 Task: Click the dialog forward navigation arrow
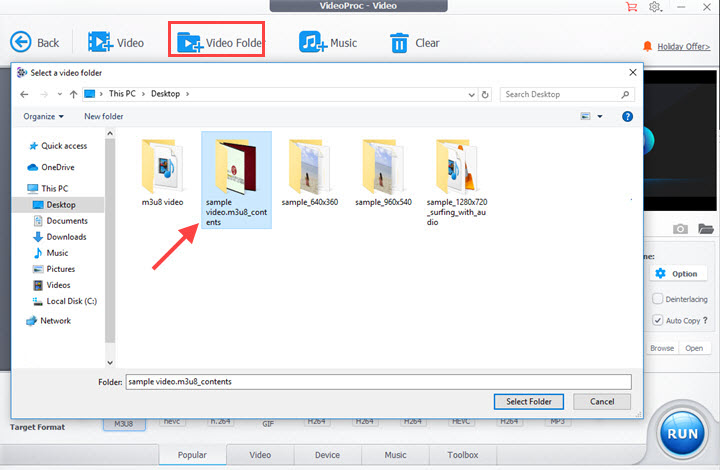(44, 94)
